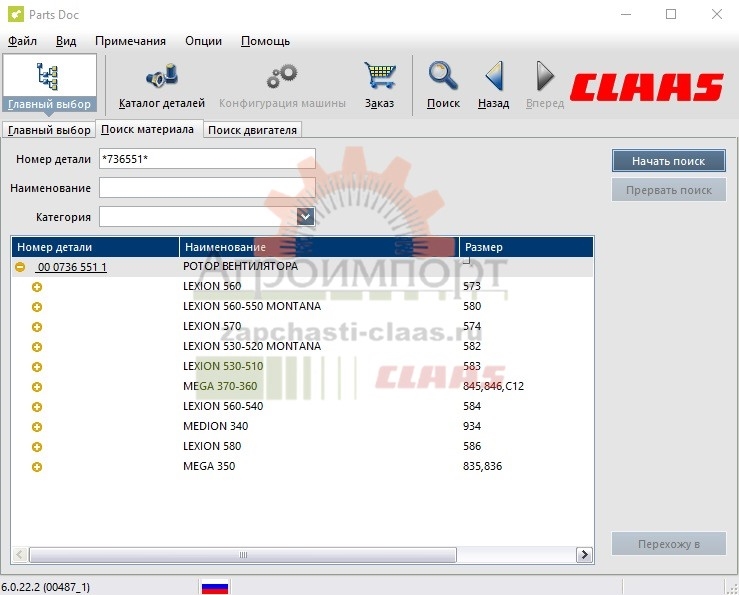Screen dimensions: 739x595
Task: Expand the MEGA 350 row
Action: click(x=37, y=467)
